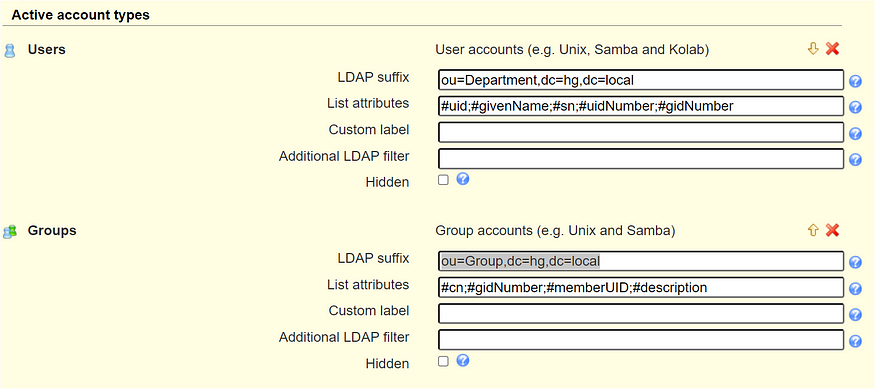The height and width of the screenshot is (389, 875).
Task: Click the Users List attributes field
Action: (641, 106)
